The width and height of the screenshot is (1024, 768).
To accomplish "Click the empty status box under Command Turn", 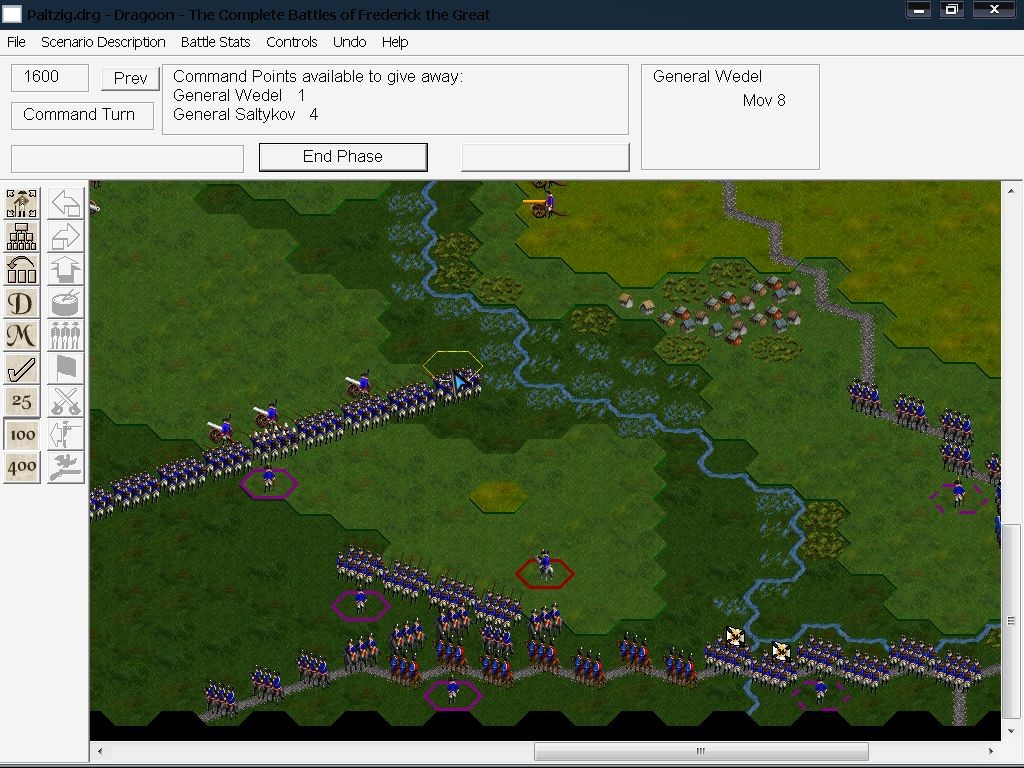I will (x=127, y=159).
